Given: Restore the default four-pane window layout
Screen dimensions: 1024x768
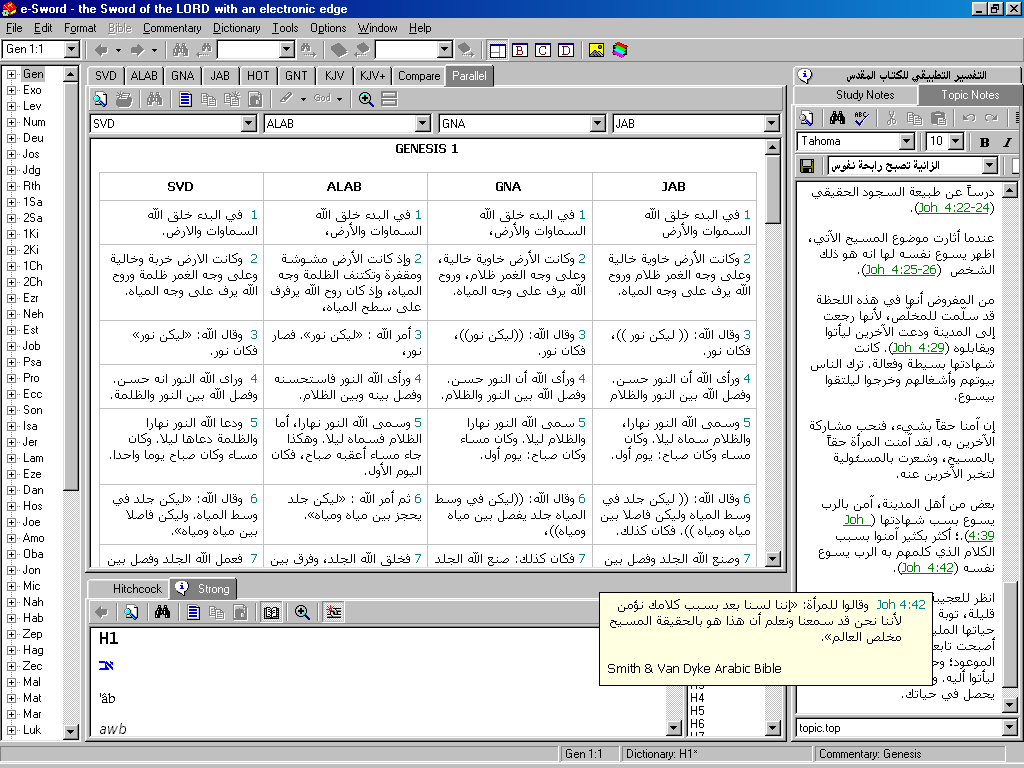Looking at the screenshot, I should (497, 50).
